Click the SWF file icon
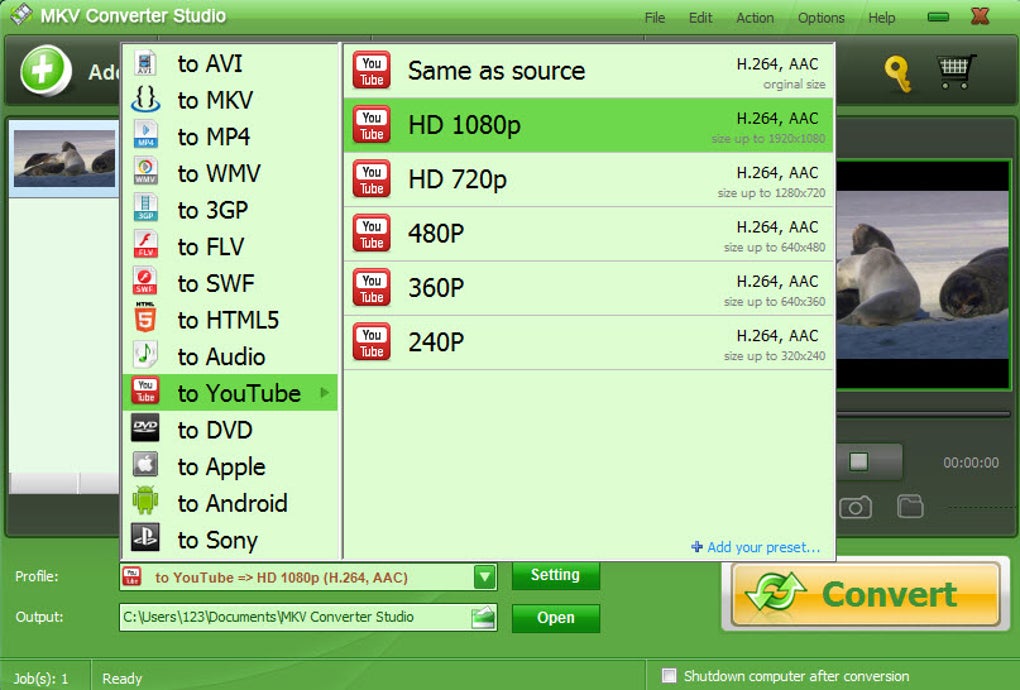This screenshot has height=690, width=1020. [145, 282]
